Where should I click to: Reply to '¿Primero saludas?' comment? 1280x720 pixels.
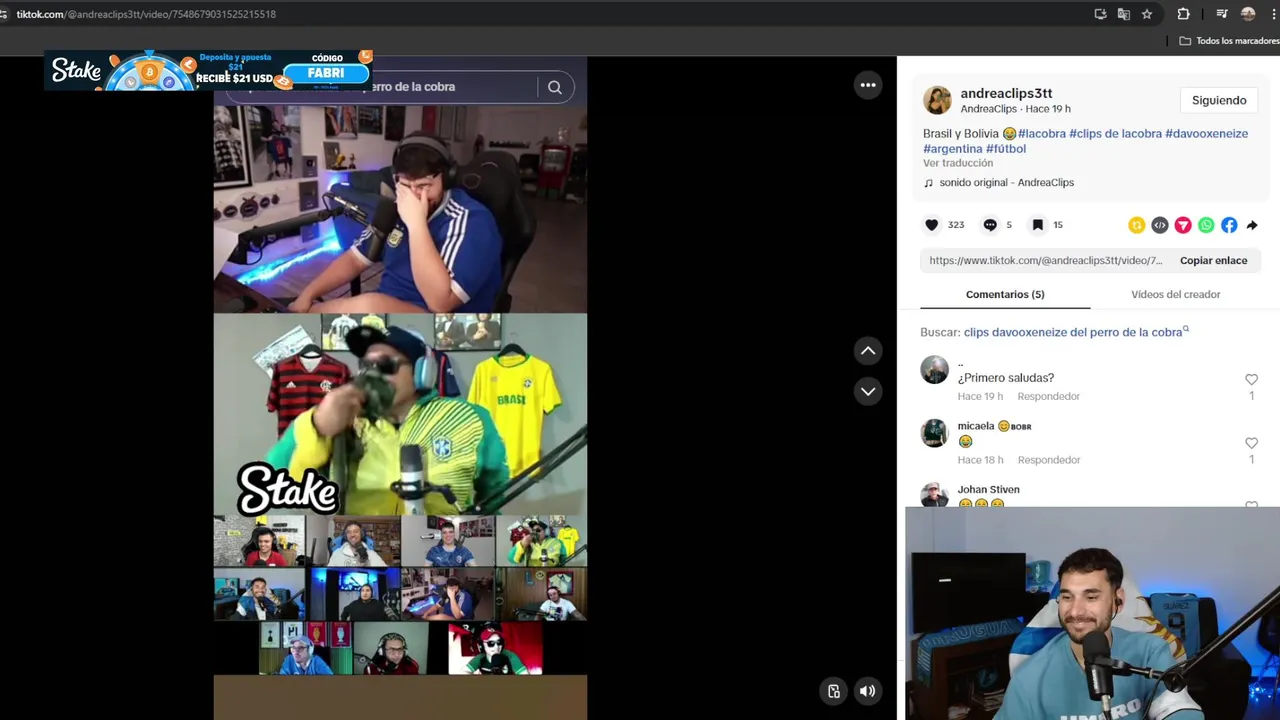click(x=1048, y=396)
